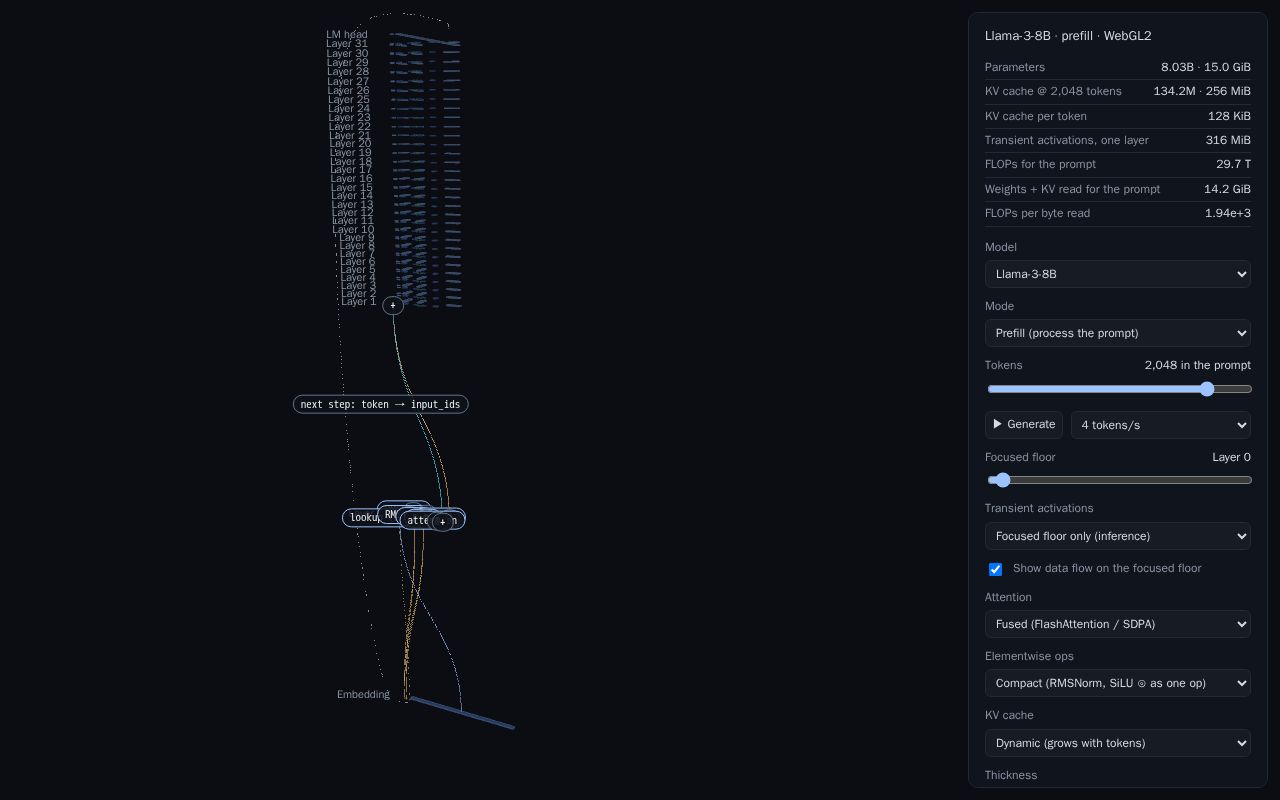This screenshot has height=800, width=1280.
Task: Click the 'Embedding' label in the graph
Action: (363, 694)
